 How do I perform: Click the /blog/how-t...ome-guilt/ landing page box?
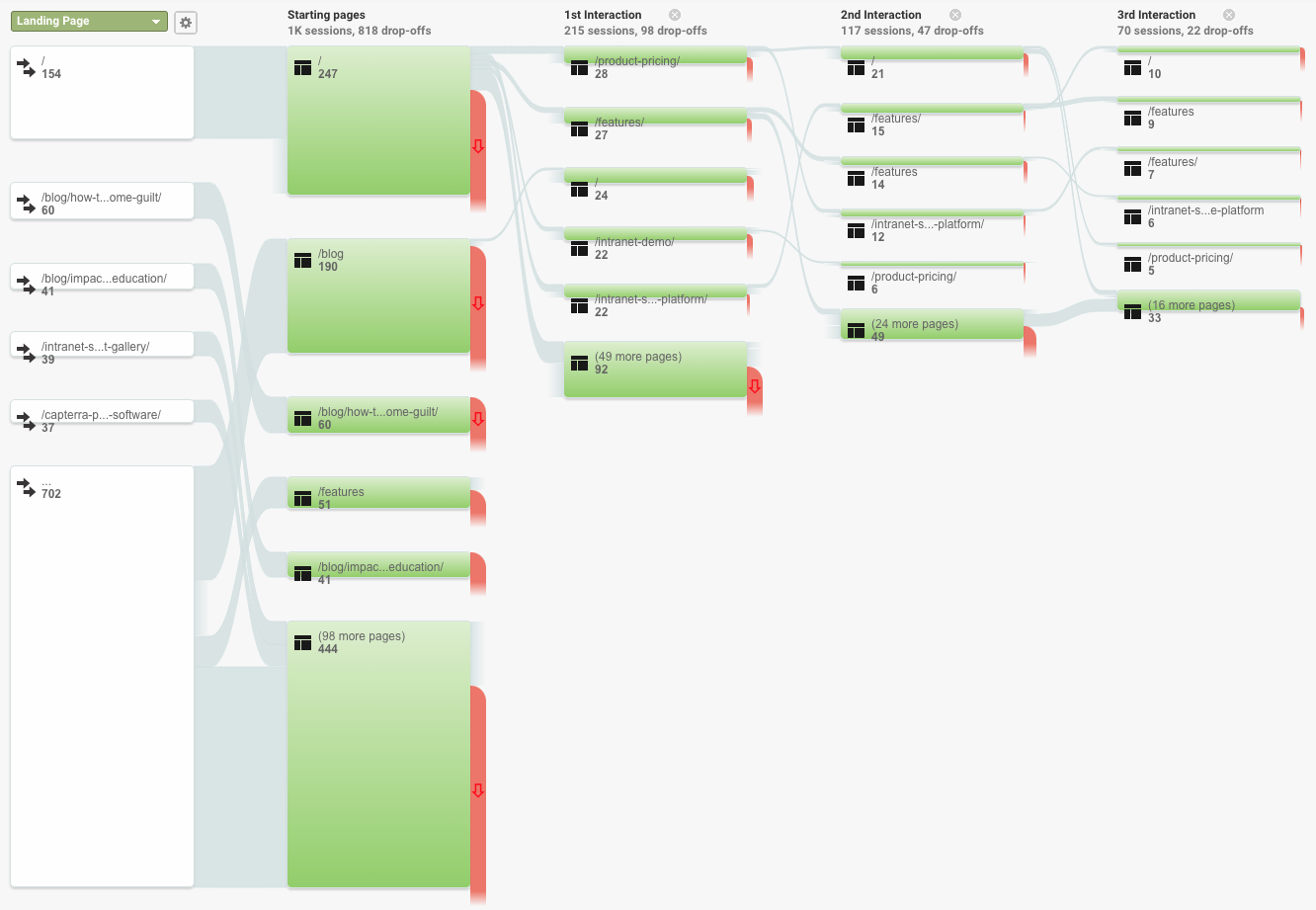tap(102, 200)
